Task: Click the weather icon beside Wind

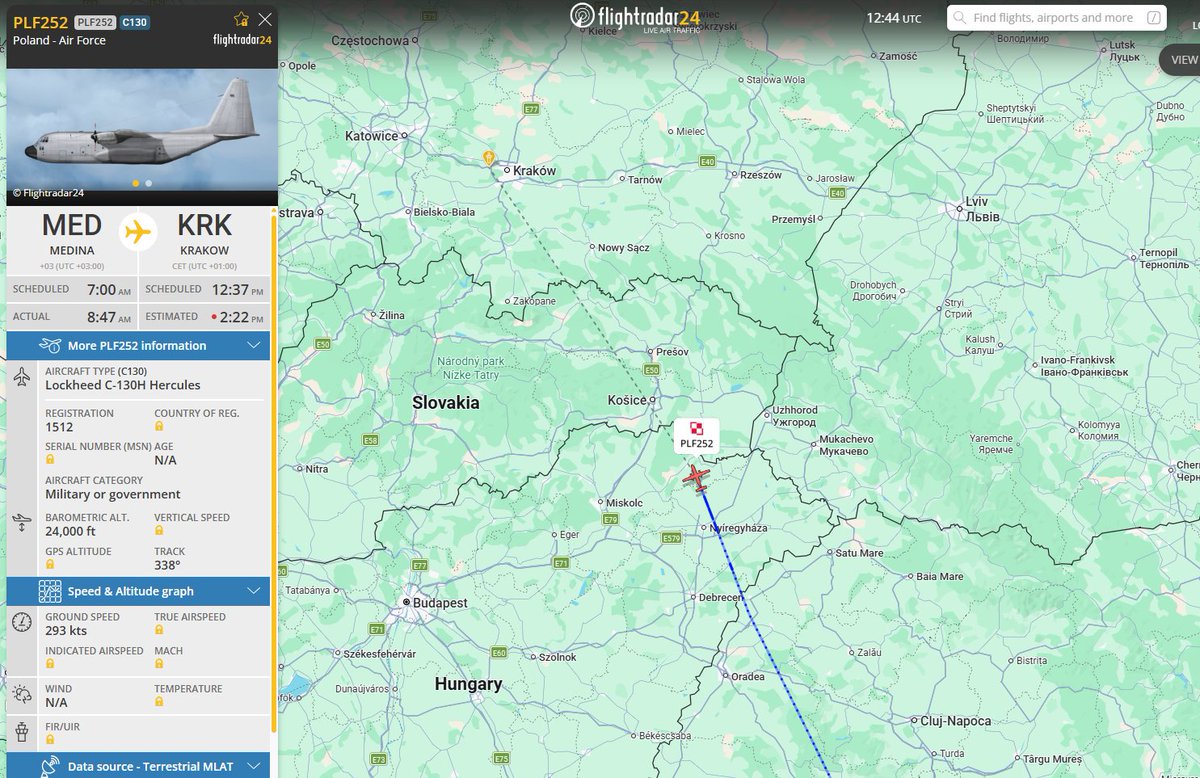Action: tap(22, 694)
